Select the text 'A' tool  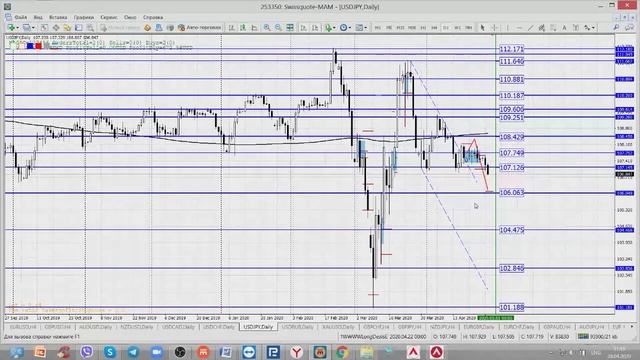pos(564,28)
